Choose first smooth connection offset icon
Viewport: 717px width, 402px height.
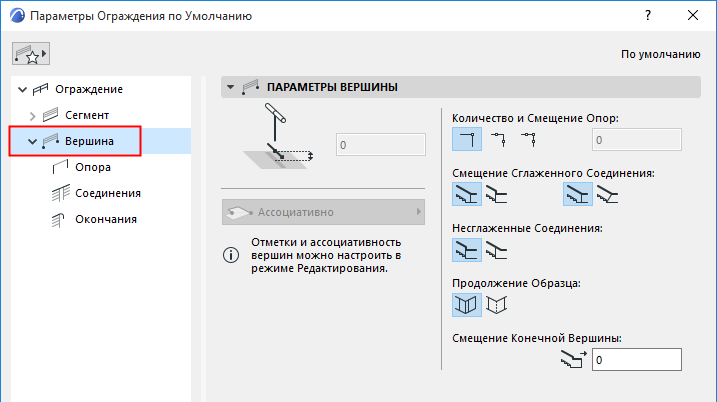click(x=467, y=196)
